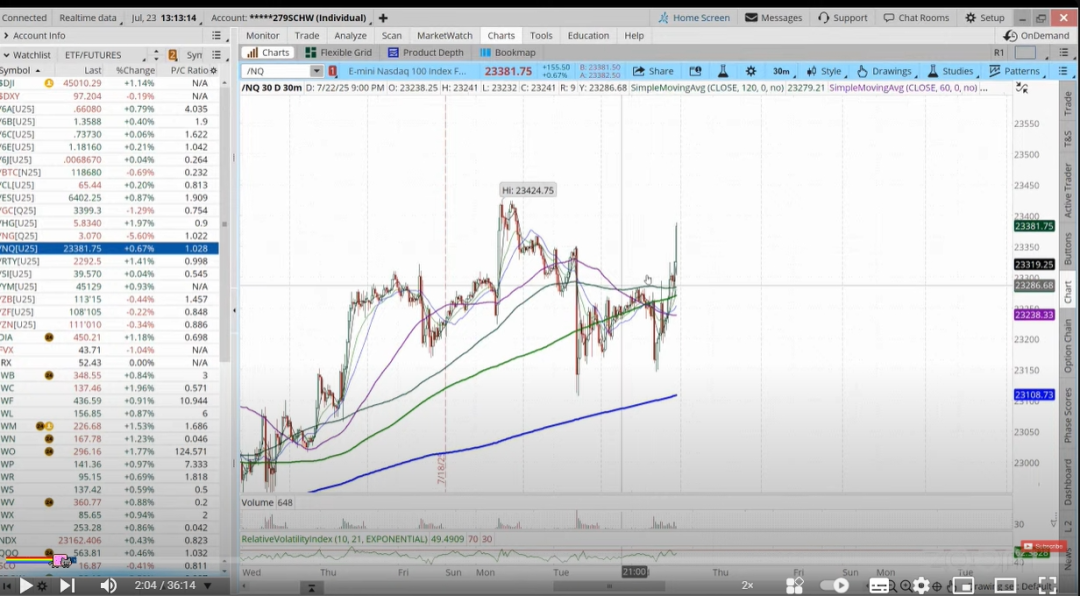Screen dimensions: 1080x596
Task: Click the orange symbol link color icon in Watchlist
Action: tap(173, 55)
